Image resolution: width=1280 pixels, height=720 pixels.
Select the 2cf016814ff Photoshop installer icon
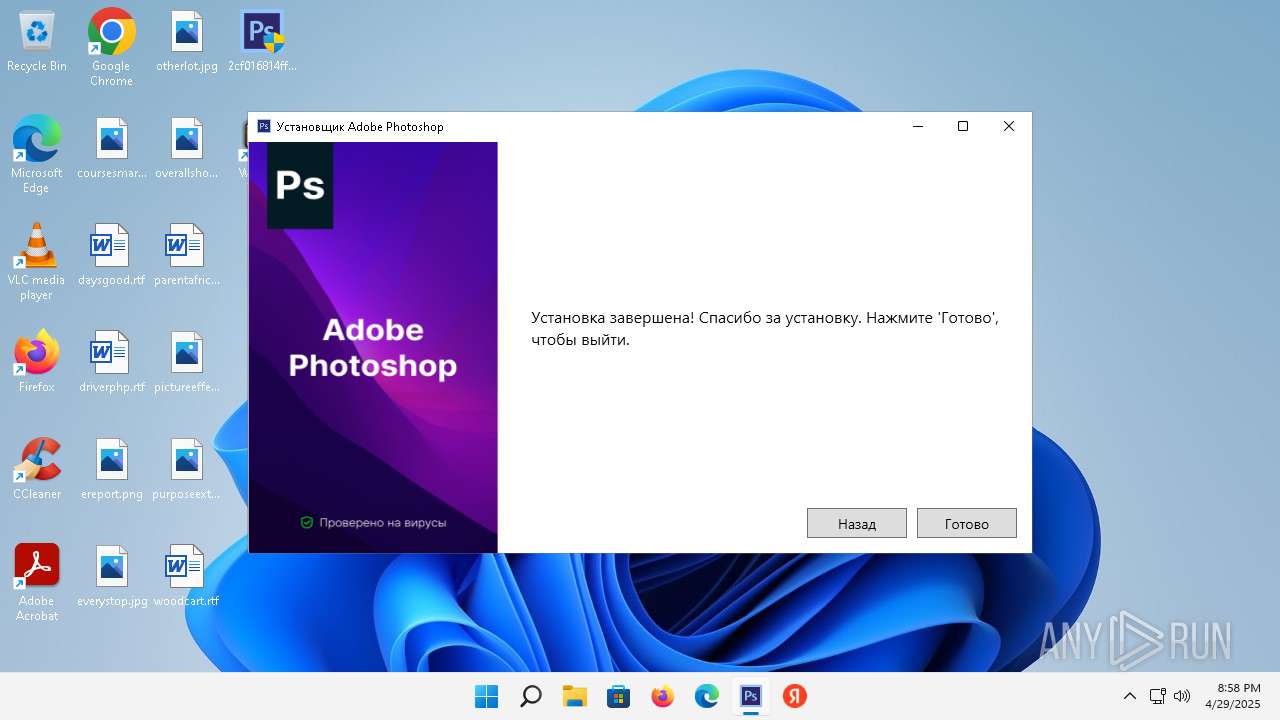[x=262, y=42]
